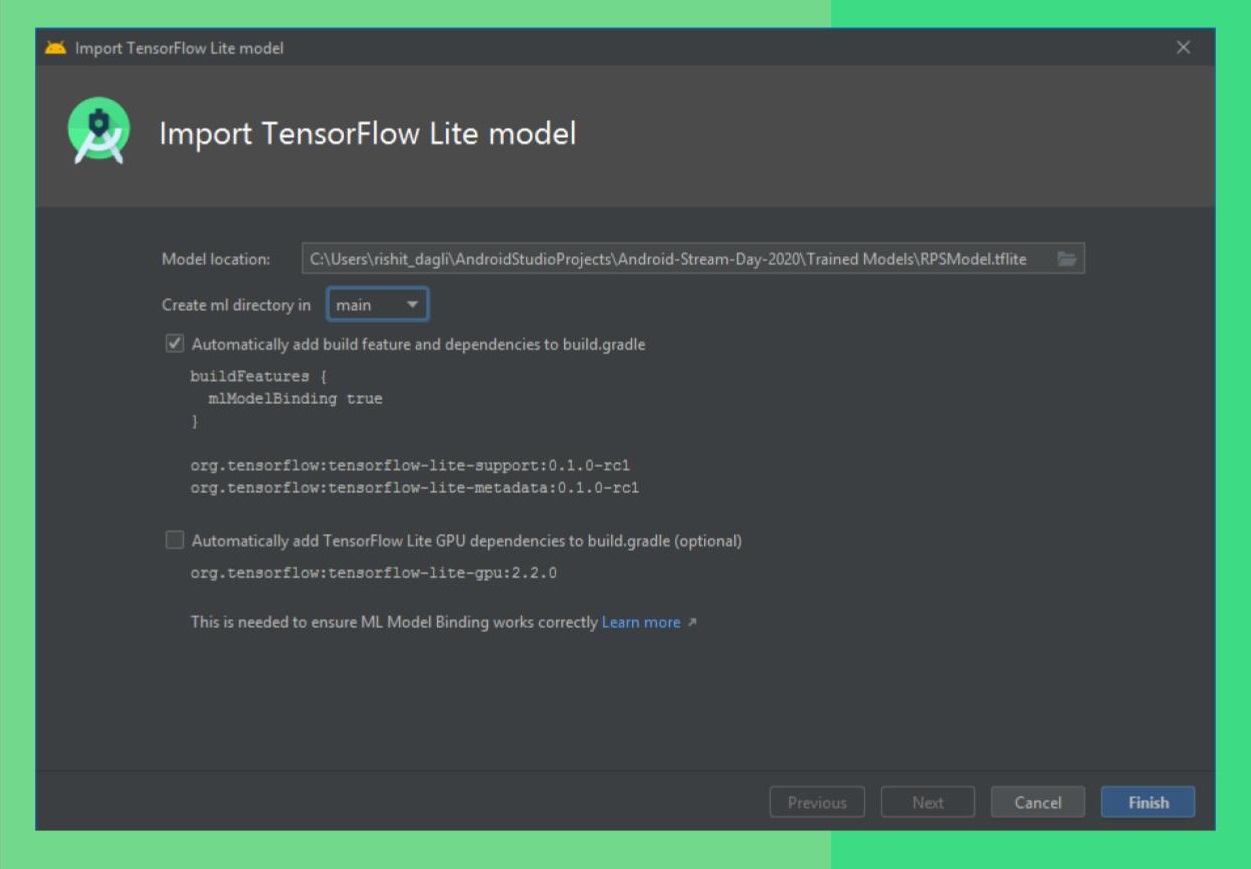The width and height of the screenshot is (1251, 869).
Task: Click the Android icon in title bar
Action: (55, 48)
